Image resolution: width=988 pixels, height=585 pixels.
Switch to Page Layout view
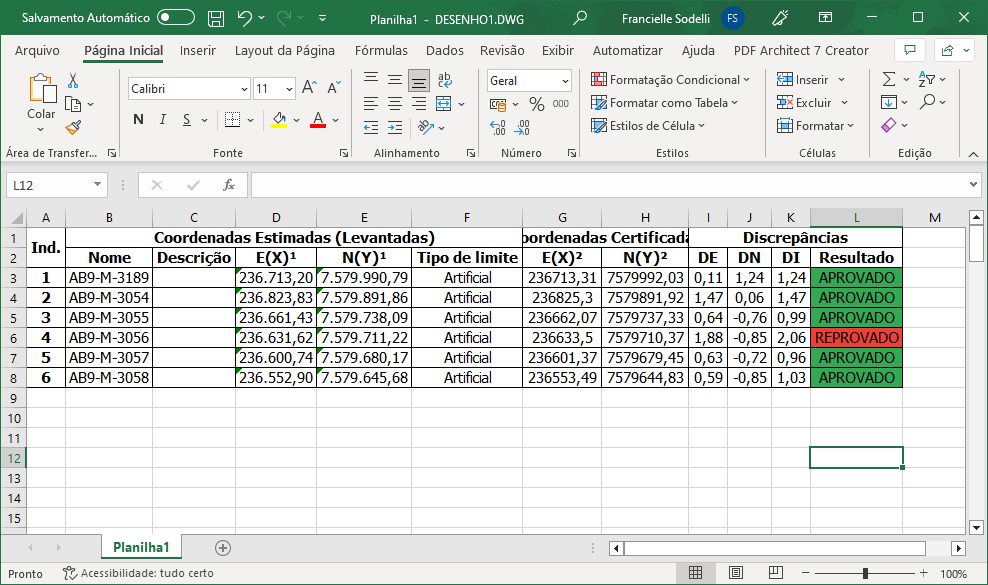pyautogui.click(x=735, y=572)
